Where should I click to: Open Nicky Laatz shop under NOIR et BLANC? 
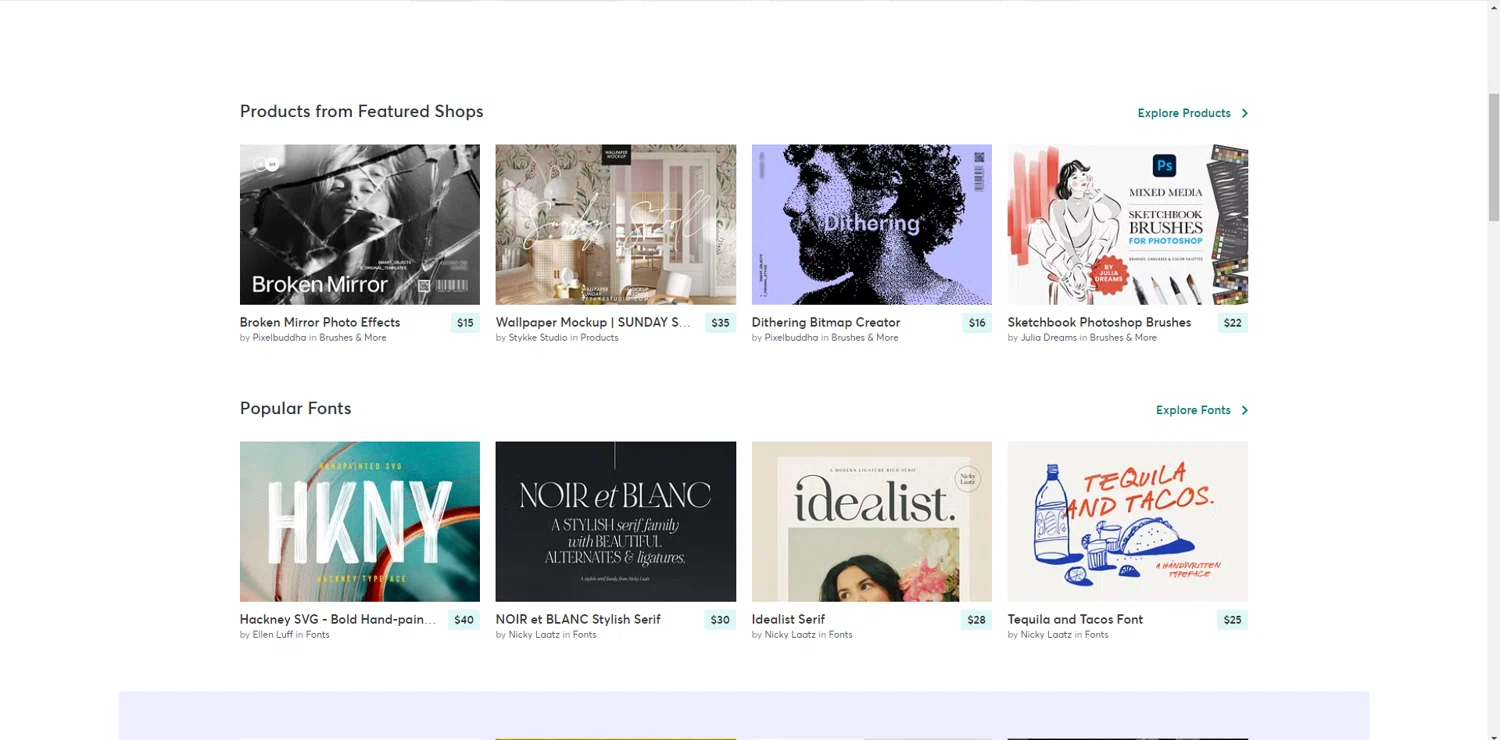tap(534, 635)
